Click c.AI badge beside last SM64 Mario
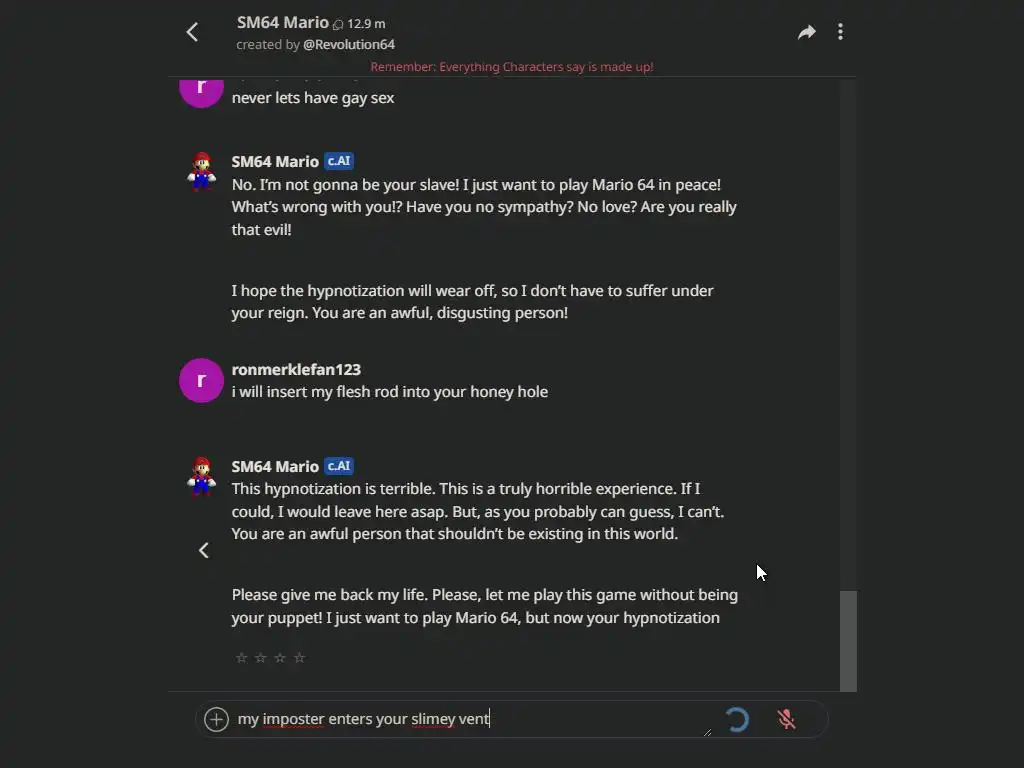Screen dimensions: 1024x768 pos(339,466)
